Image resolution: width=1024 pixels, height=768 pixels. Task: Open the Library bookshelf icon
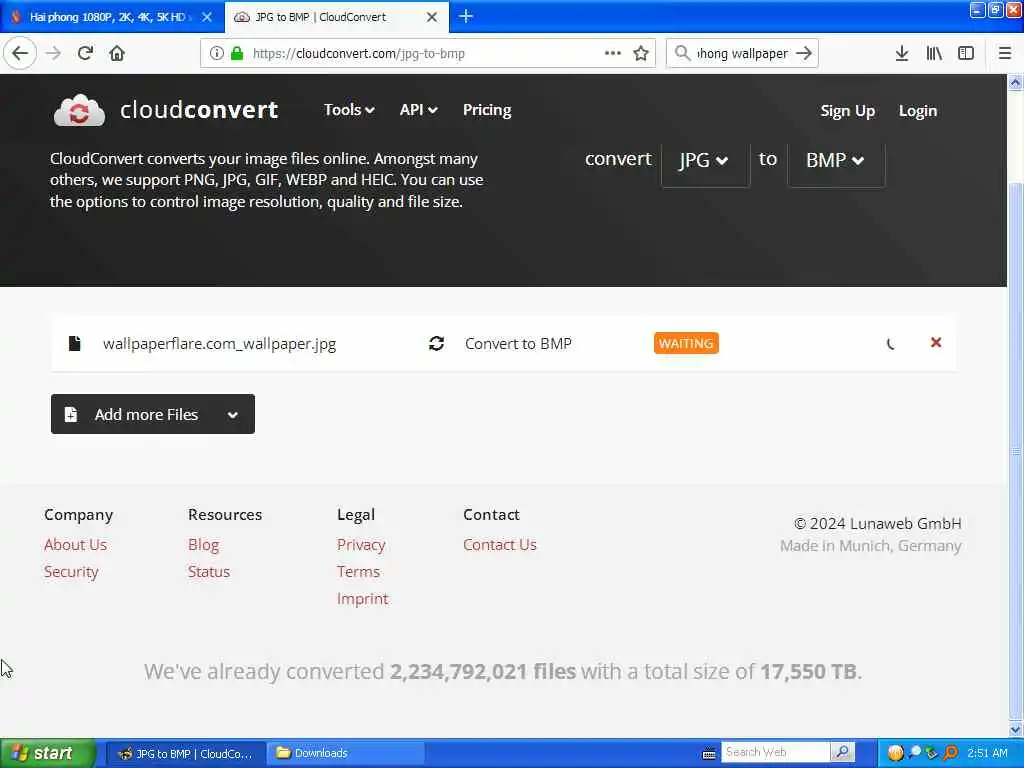[x=934, y=53]
